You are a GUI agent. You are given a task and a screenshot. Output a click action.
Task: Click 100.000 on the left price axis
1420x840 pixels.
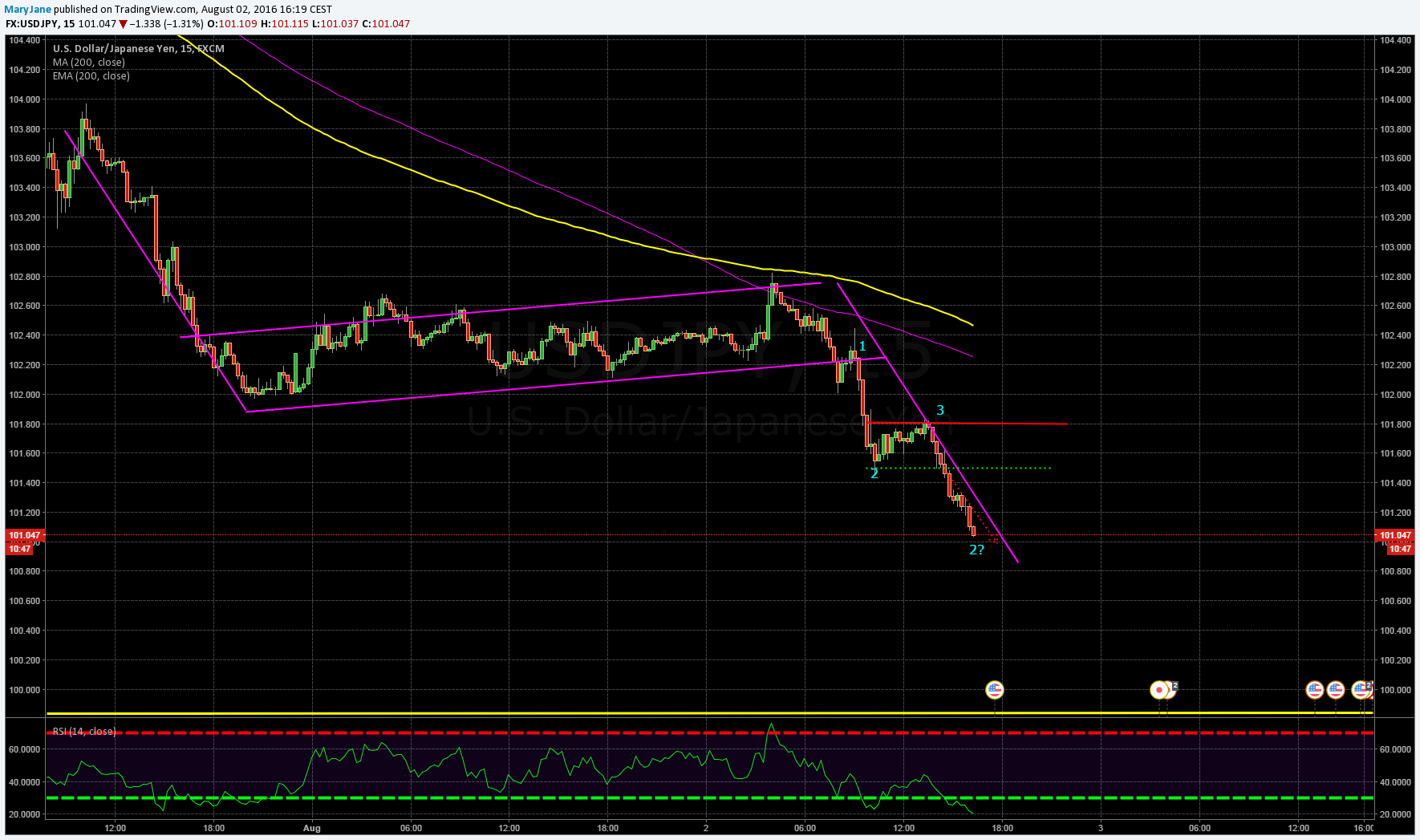24,690
